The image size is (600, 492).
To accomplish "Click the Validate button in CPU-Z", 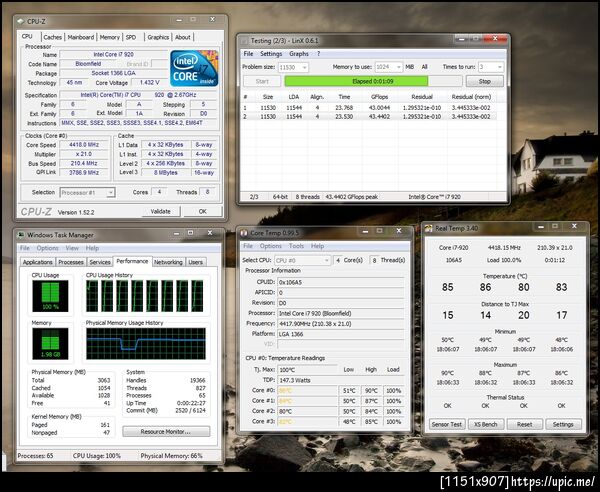I will (161, 211).
